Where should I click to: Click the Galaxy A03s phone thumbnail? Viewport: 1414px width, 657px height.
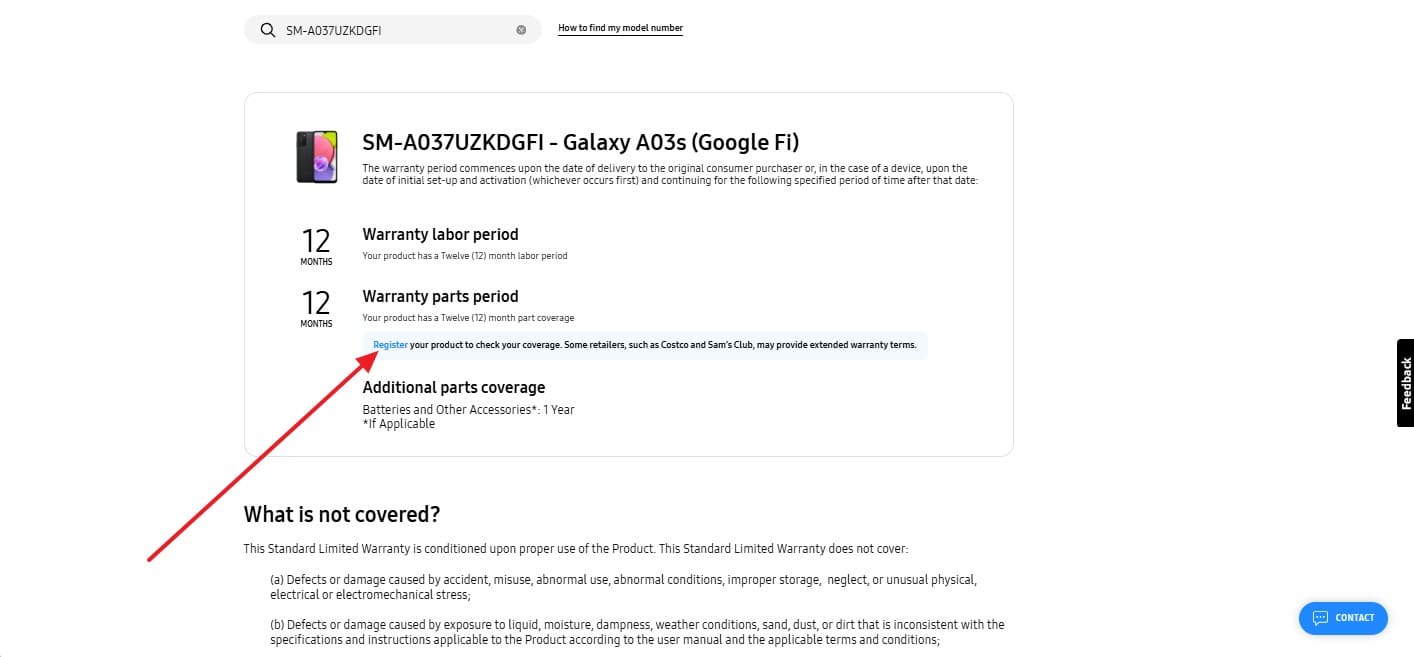(x=317, y=156)
